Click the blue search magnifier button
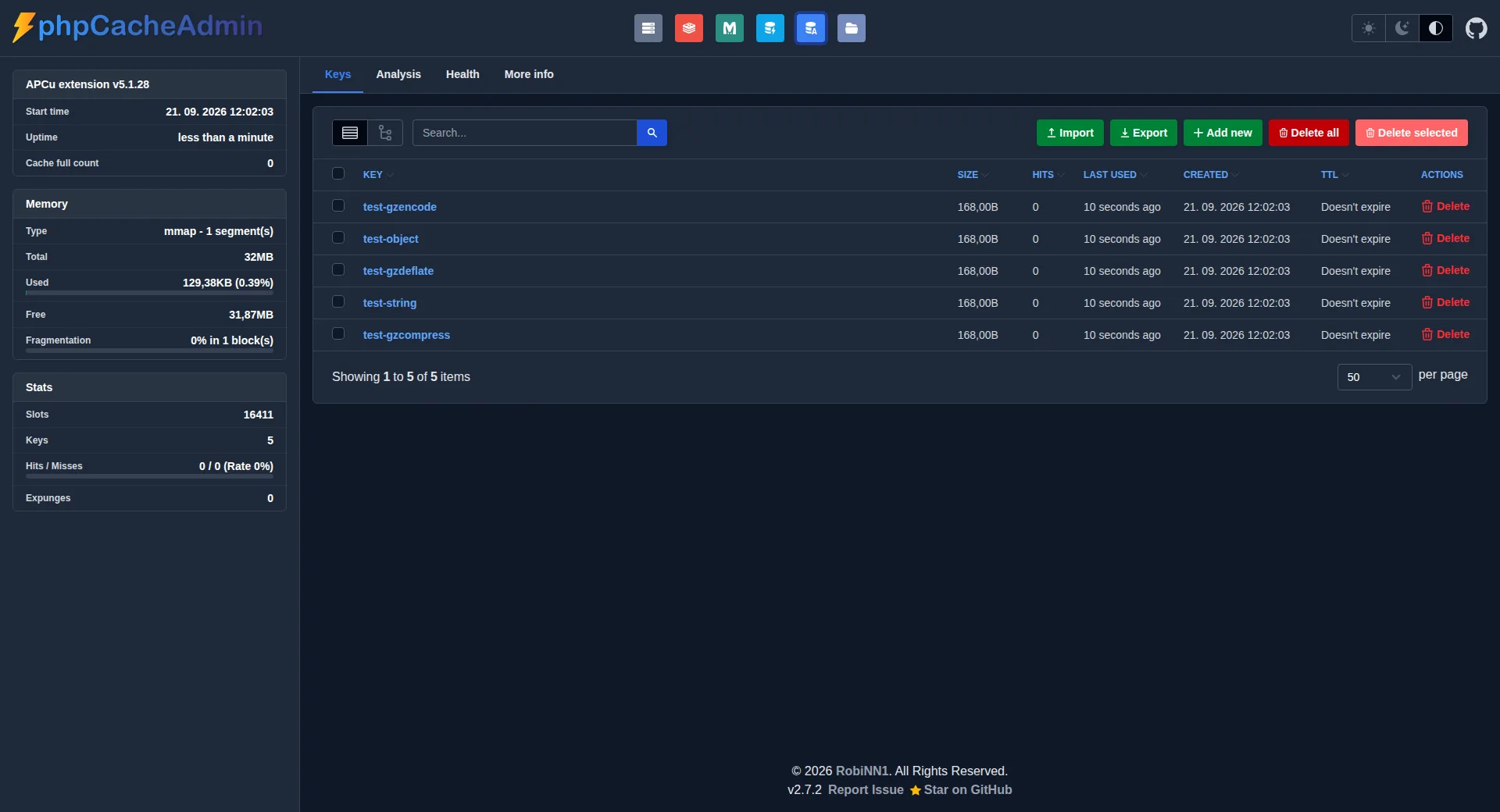This screenshot has width=1500, height=812. (x=652, y=133)
